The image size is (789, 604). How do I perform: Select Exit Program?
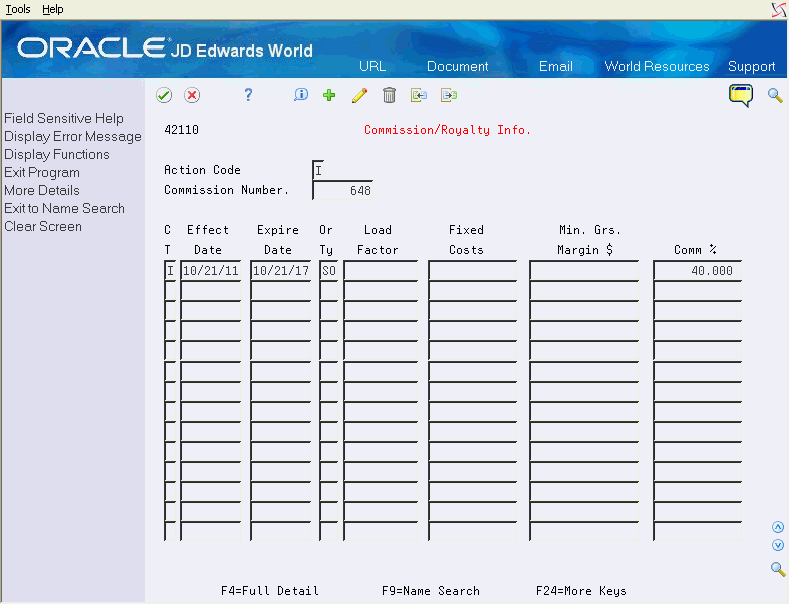point(42,173)
